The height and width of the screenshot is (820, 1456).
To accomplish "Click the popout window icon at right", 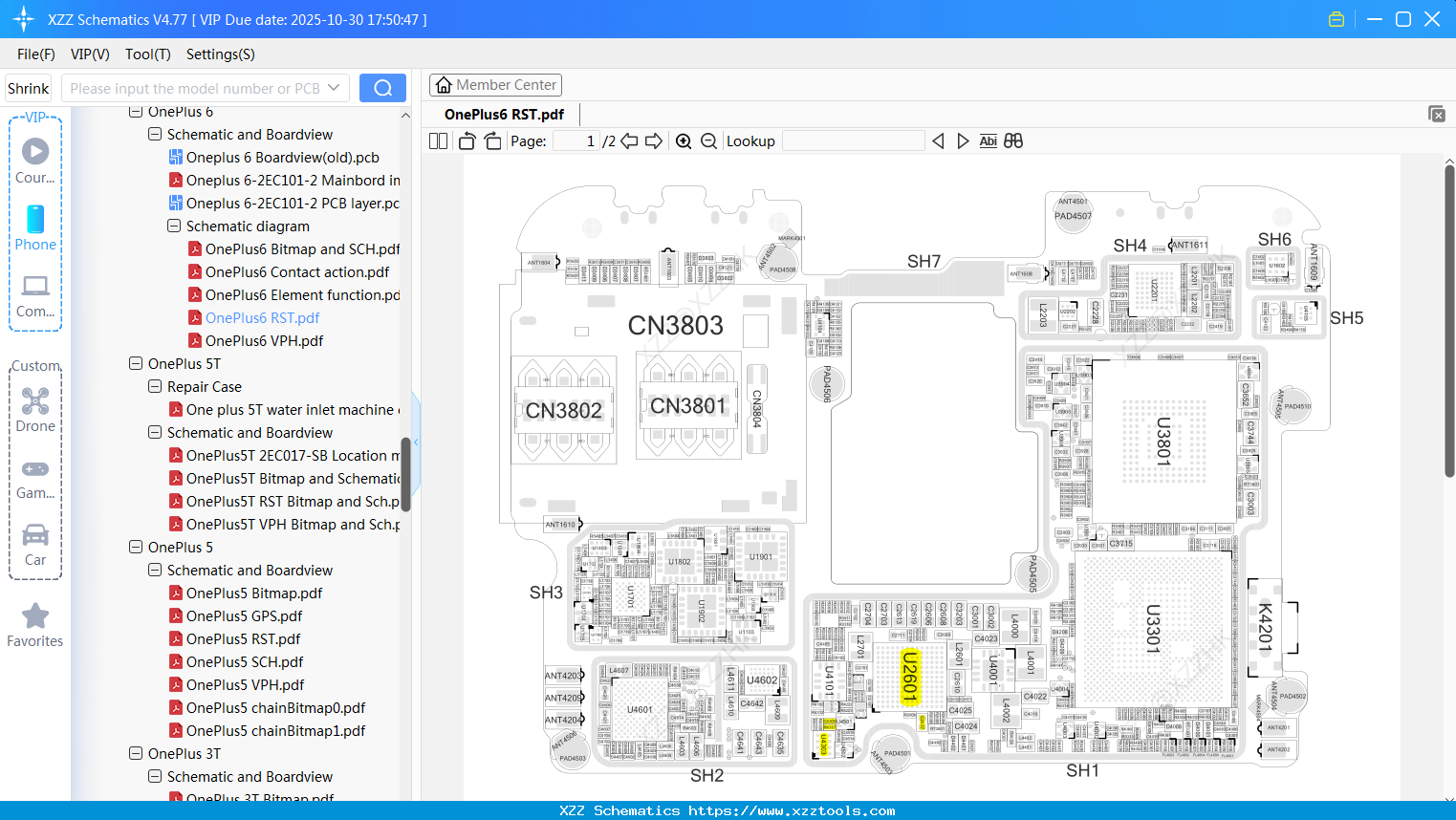I will [x=1437, y=114].
